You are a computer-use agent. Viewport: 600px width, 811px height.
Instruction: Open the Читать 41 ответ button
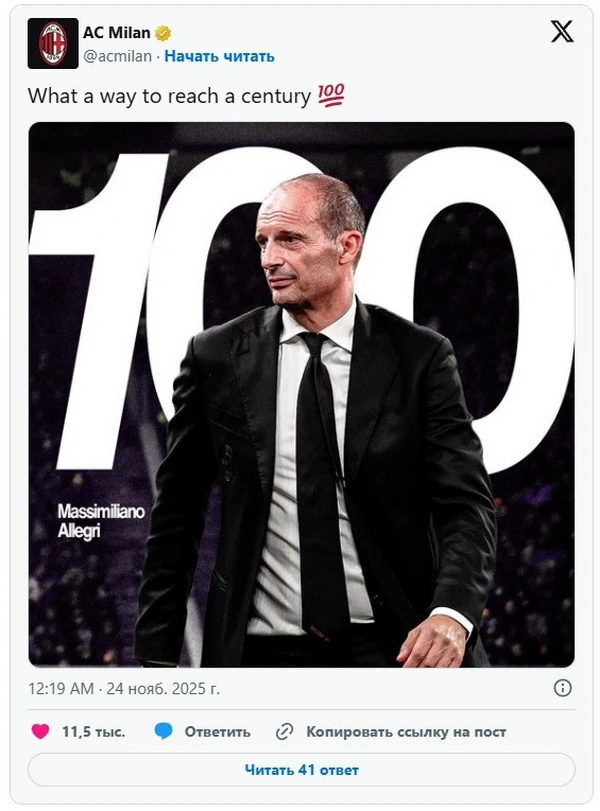(301, 770)
